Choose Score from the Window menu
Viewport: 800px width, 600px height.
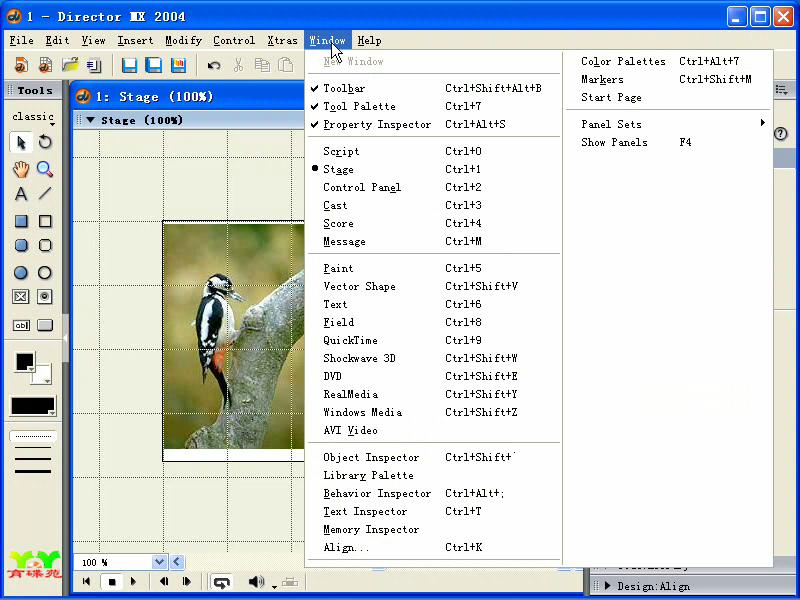point(434,223)
